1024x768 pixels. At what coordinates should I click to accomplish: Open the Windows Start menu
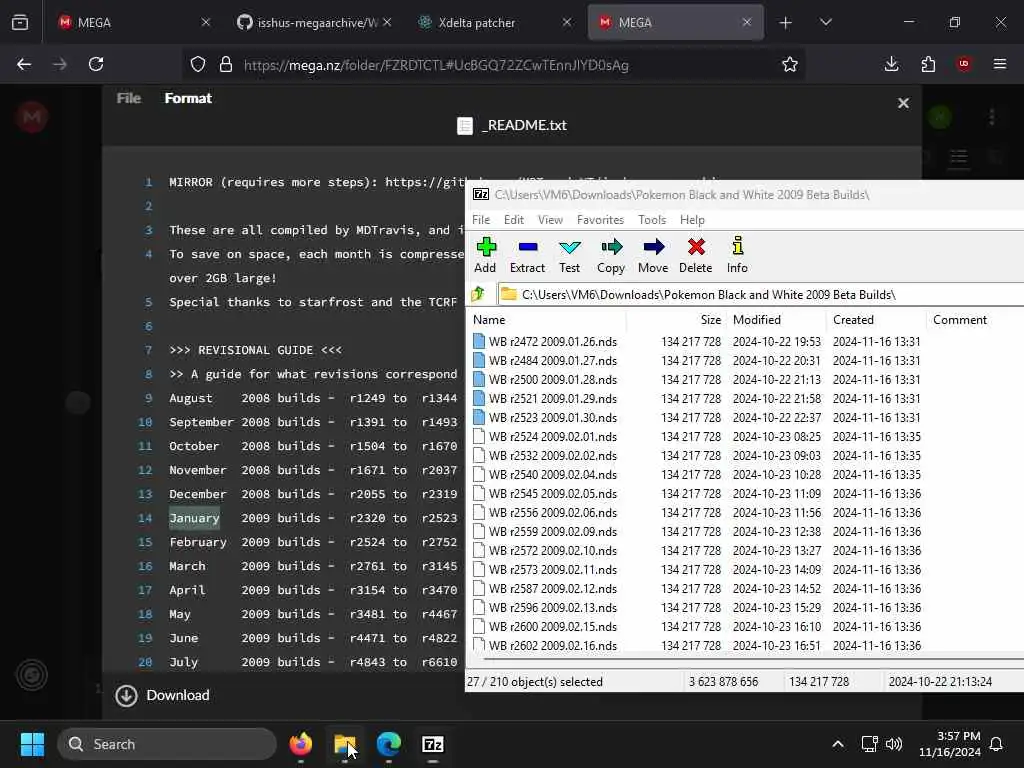tap(32, 744)
